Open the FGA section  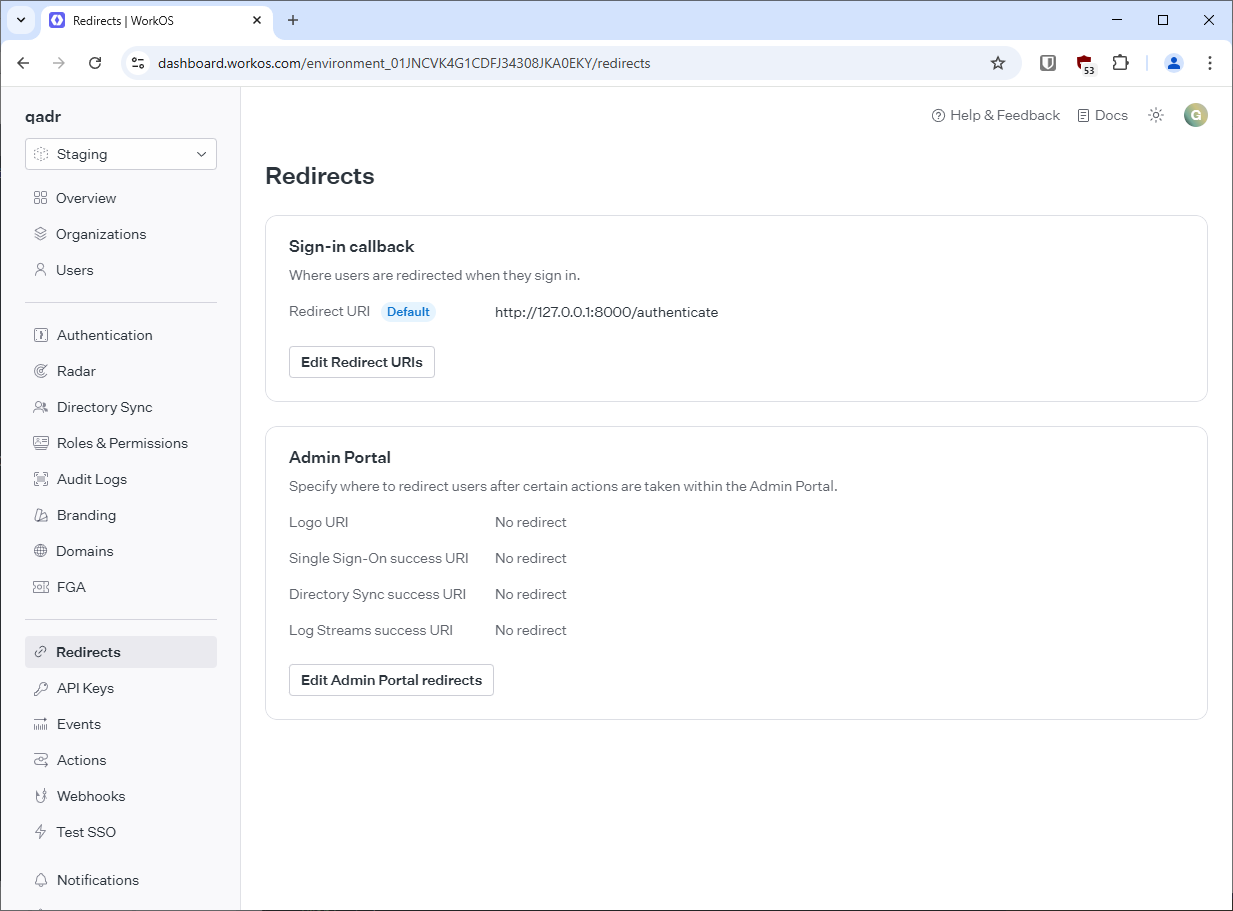(71, 587)
